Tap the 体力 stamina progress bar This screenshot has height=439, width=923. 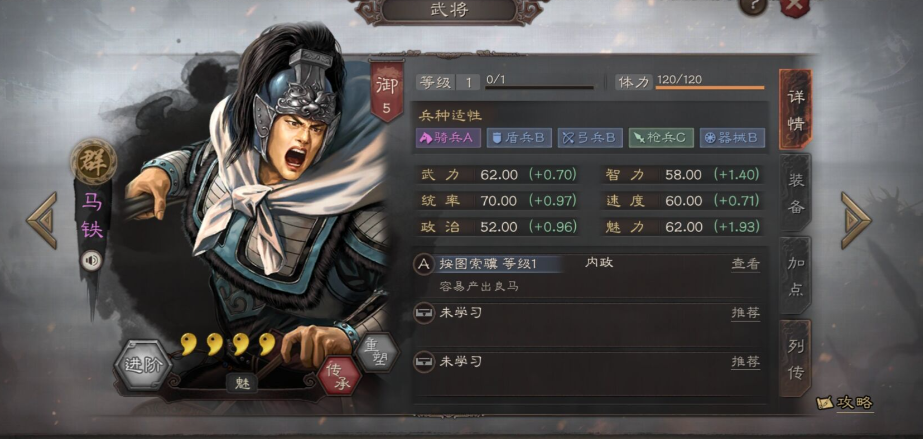[x=710, y=88]
